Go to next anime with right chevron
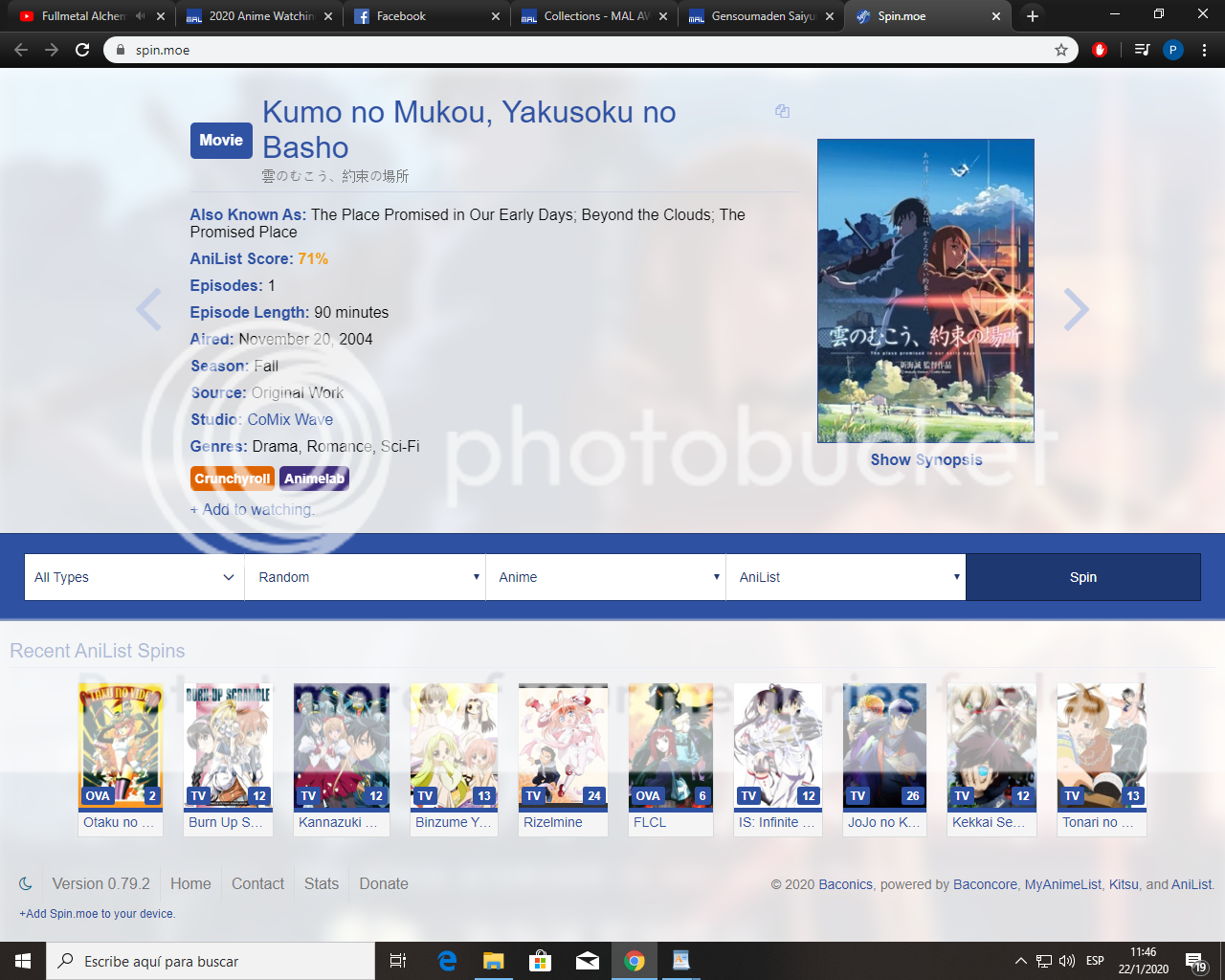The image size is (1225, 980). coord(1077,309)
